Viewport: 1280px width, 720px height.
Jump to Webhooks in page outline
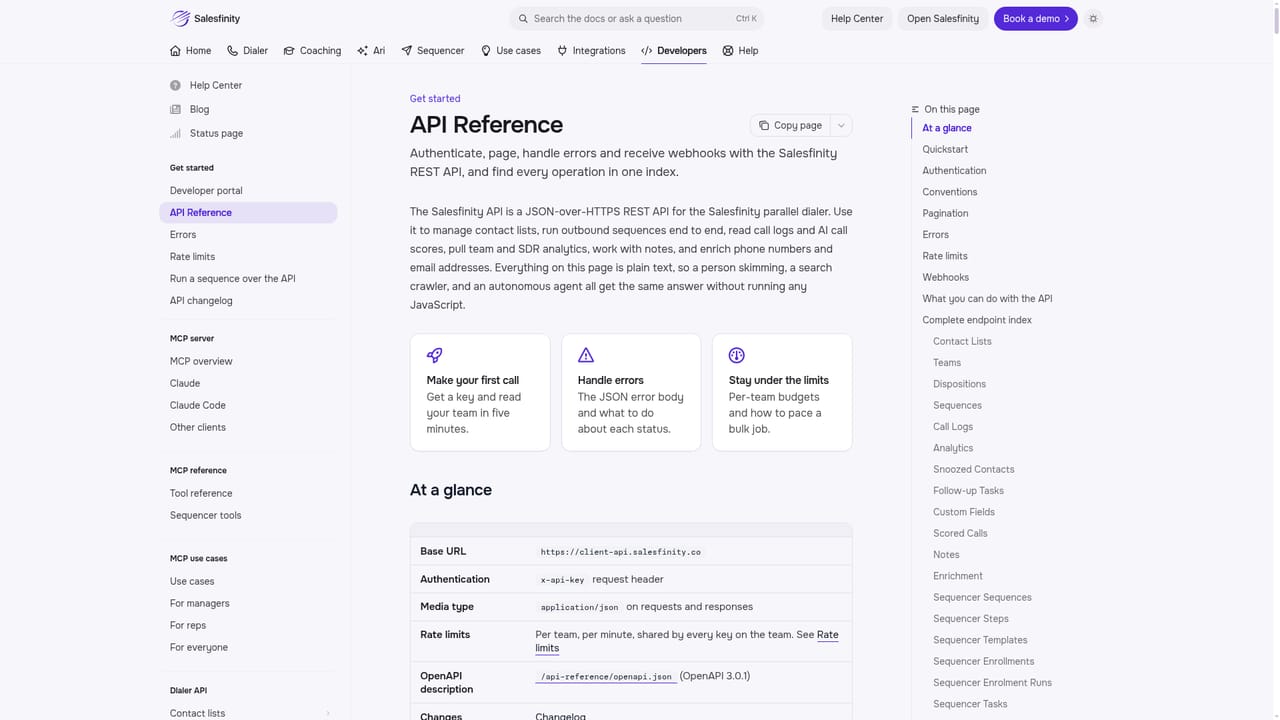coord(945,277)
